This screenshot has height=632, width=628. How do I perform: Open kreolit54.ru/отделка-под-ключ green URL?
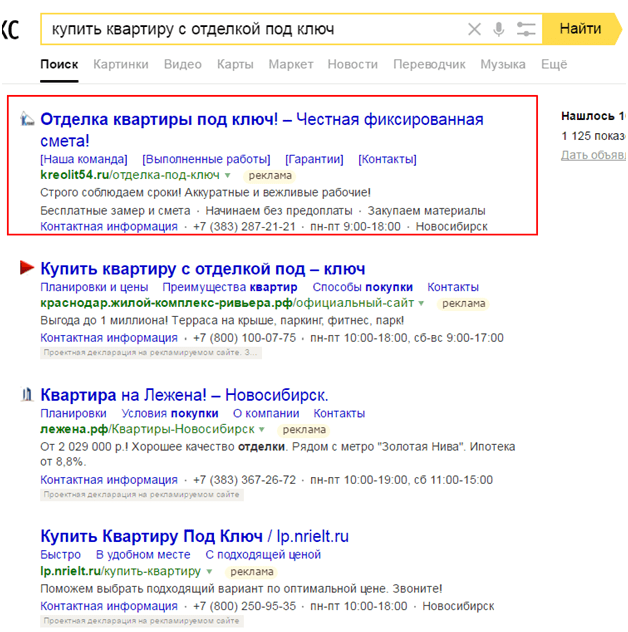click(x=130, y=175)
